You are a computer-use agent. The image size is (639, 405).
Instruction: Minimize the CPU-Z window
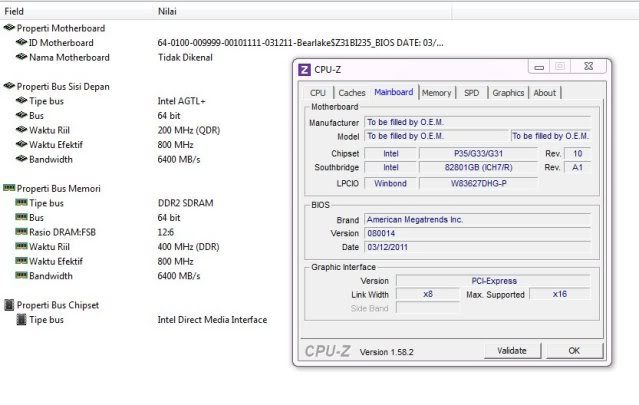(539, 66)
